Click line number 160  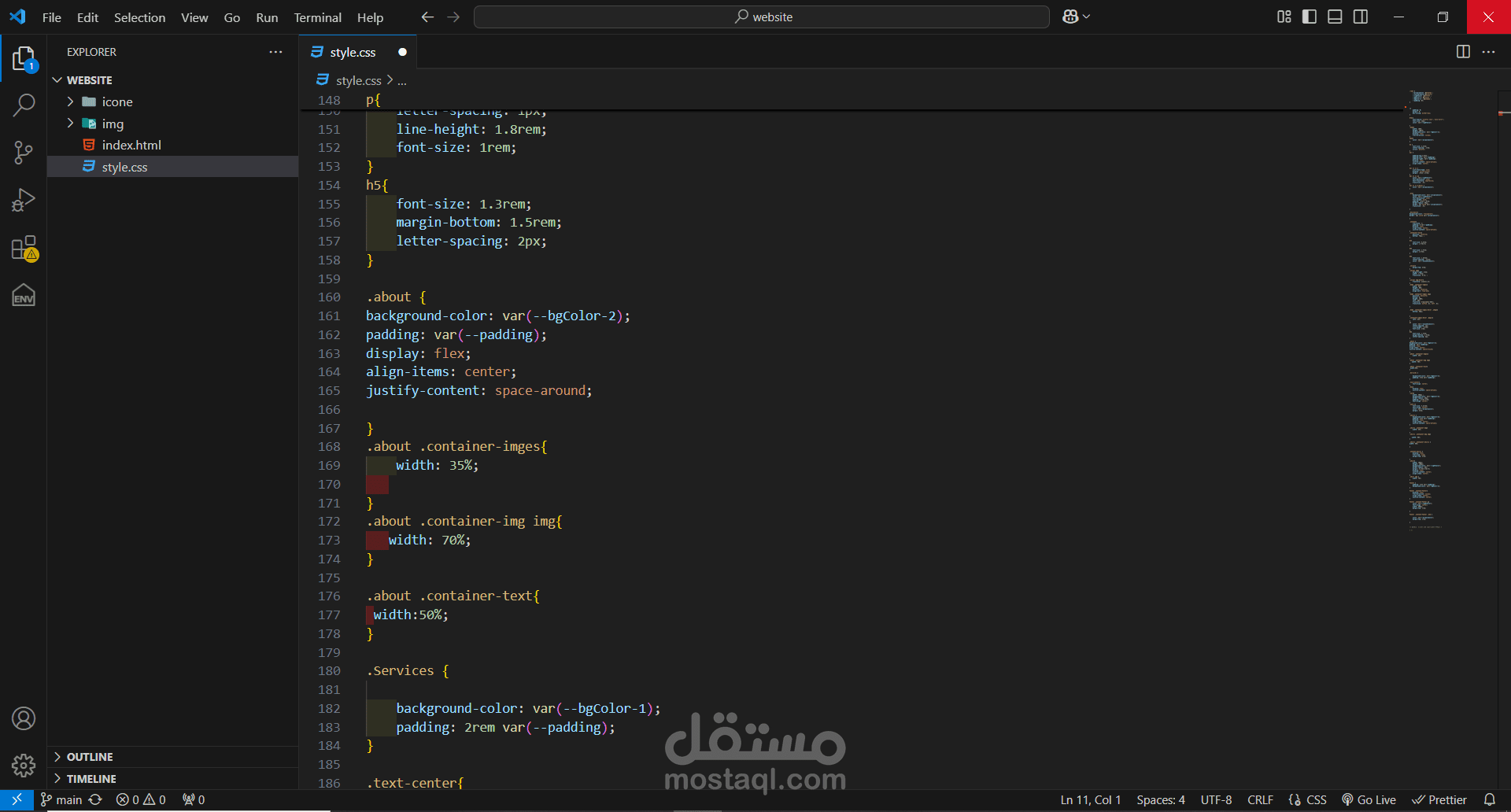(x=329, y=297)
